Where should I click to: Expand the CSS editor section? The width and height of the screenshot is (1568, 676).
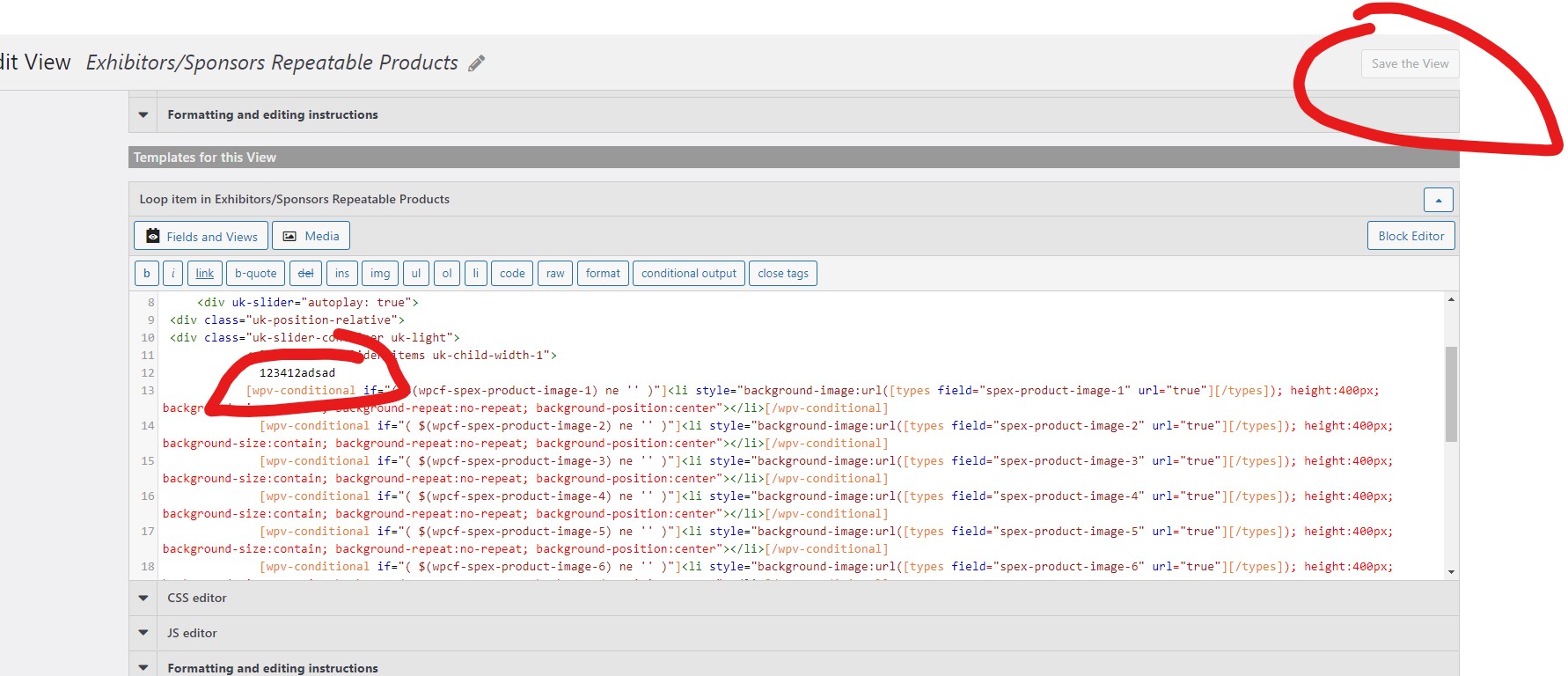pyautogui.click(x=143, y=598)
